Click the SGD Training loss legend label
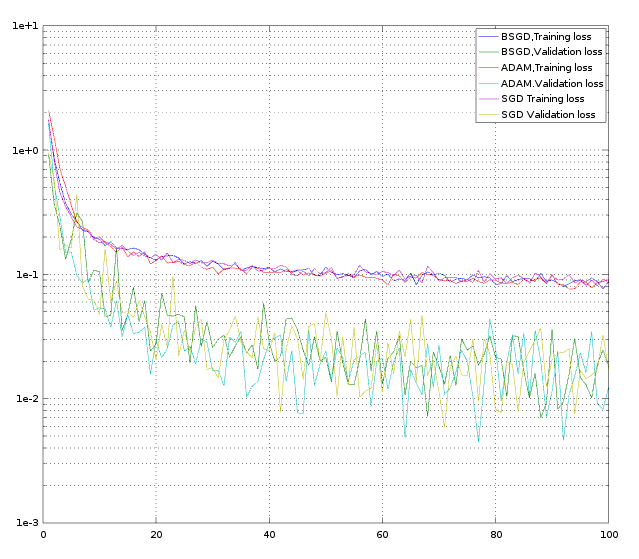This screenshot has width=639, height=559. point(542,99)
